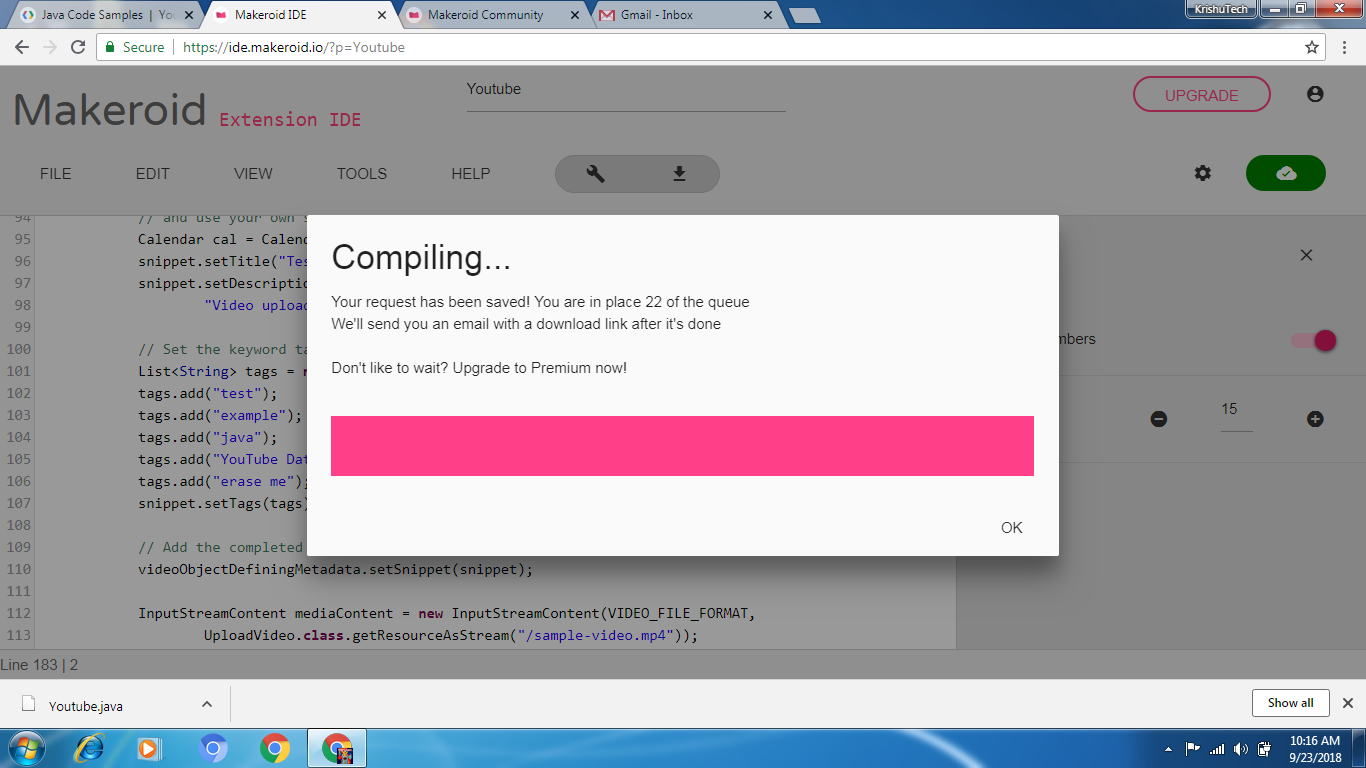
Task: Open the HELP menu
Action: [471, 174]
